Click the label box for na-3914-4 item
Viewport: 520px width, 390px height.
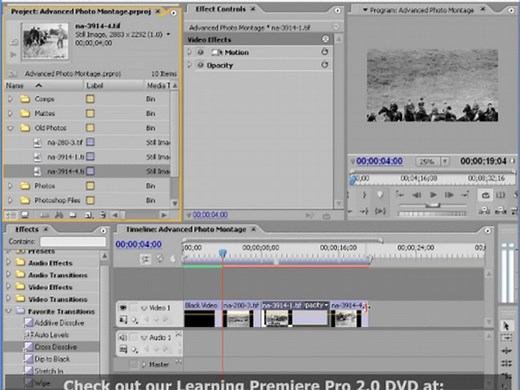[x=90, y=171]
